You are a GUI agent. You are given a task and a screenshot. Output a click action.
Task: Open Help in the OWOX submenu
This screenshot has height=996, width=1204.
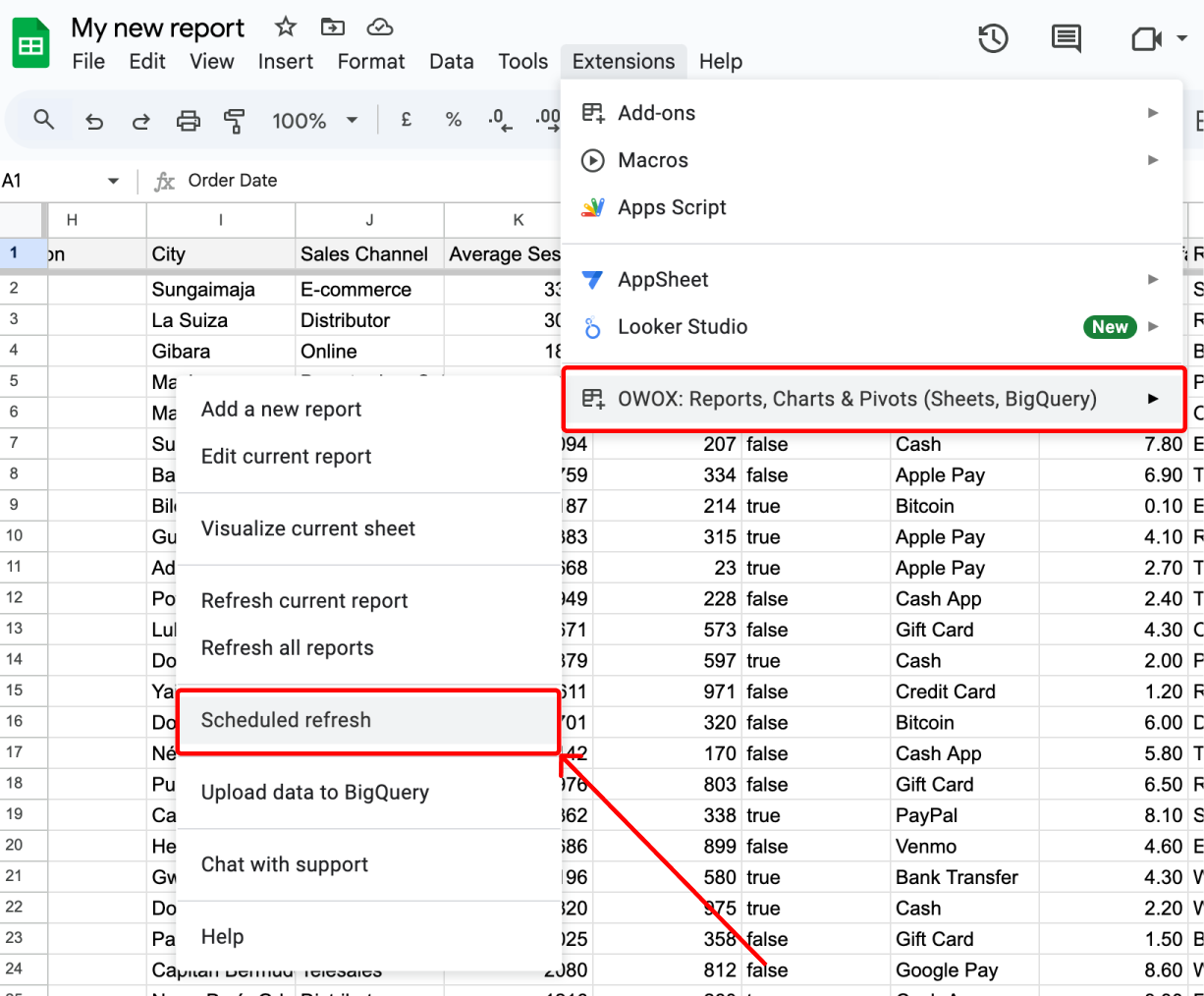coord(368,937)
